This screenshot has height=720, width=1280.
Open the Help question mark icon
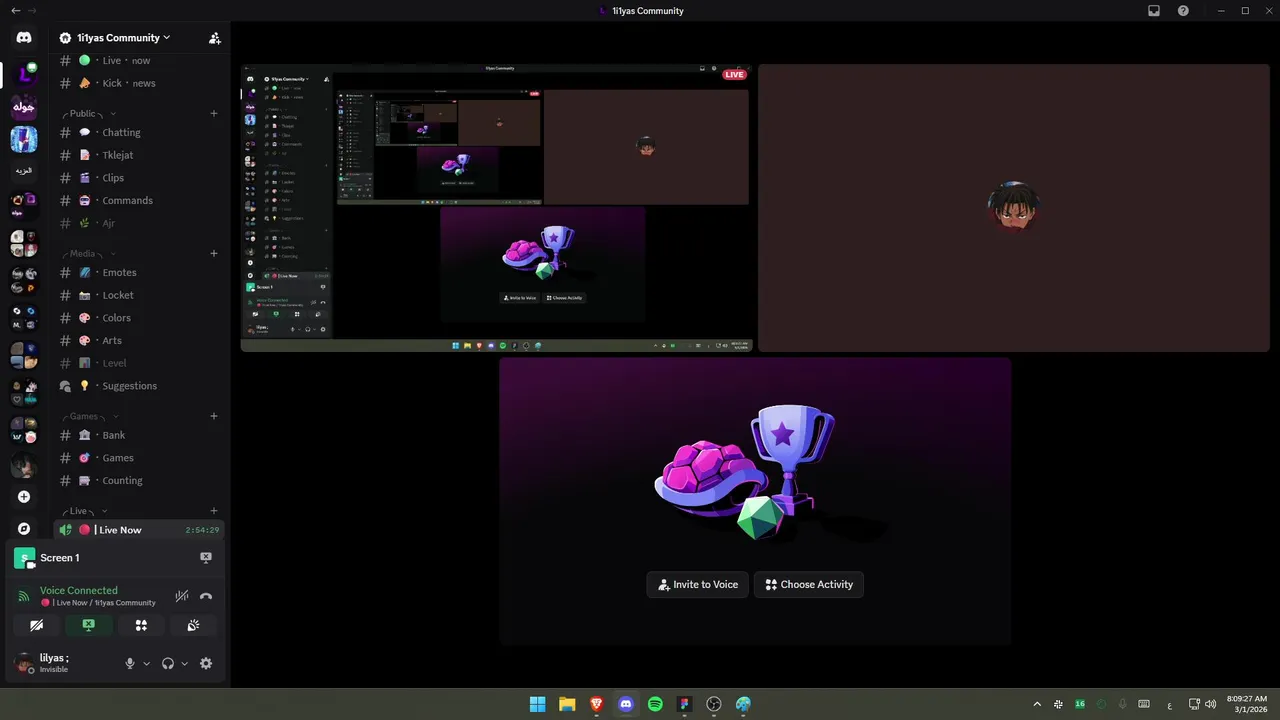(x=1183, y=11)
